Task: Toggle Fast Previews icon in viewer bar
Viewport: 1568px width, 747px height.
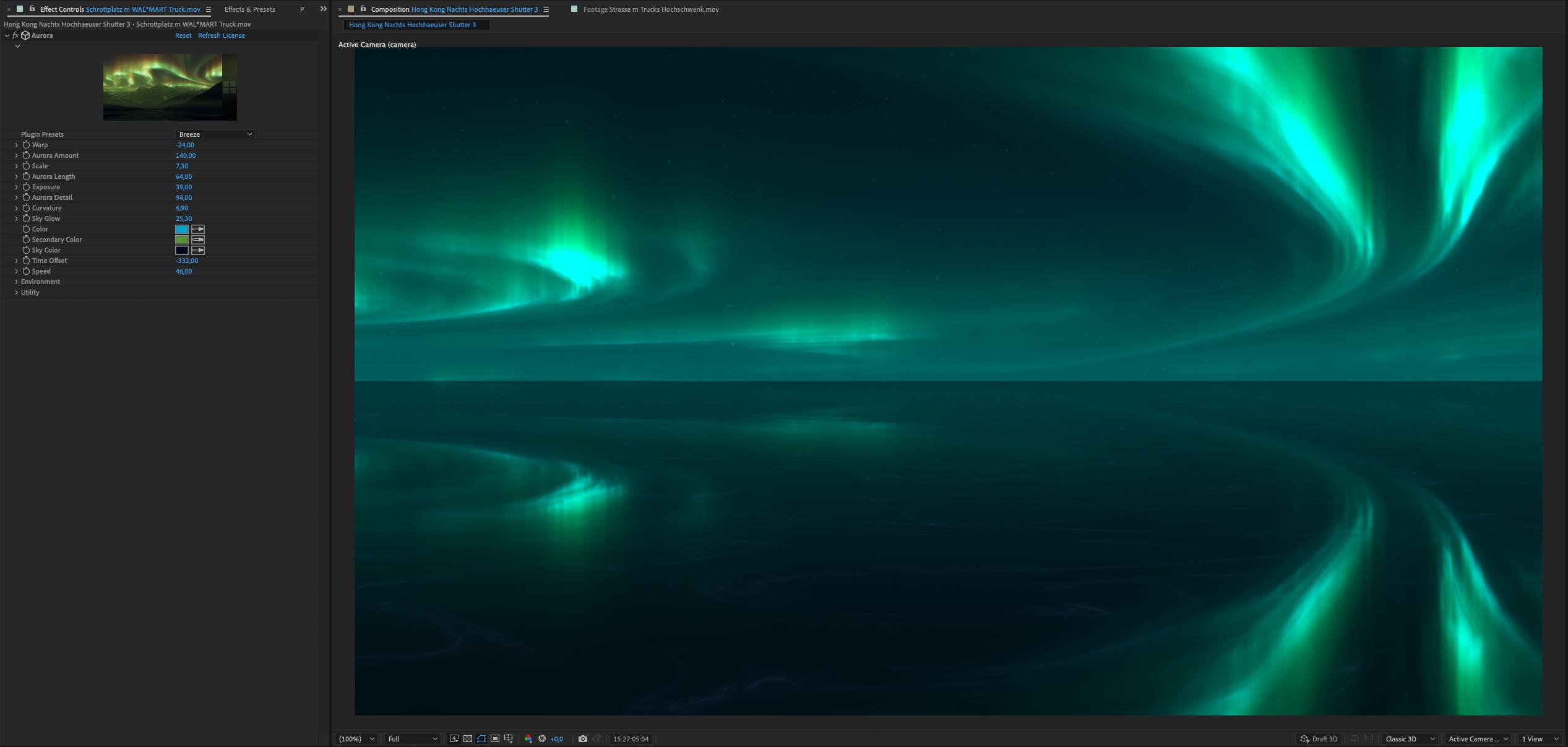Action: click(x=454, y=738)
